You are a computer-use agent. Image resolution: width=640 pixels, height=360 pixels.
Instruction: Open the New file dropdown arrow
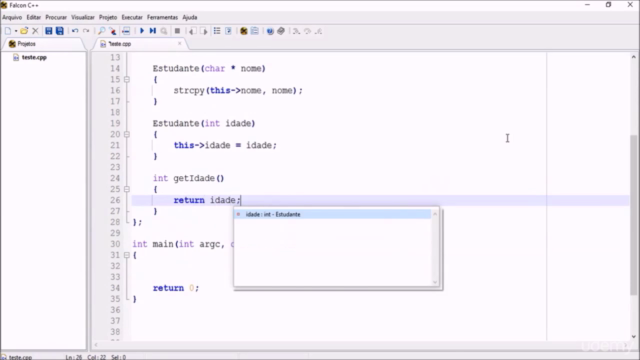coord(16,31)
